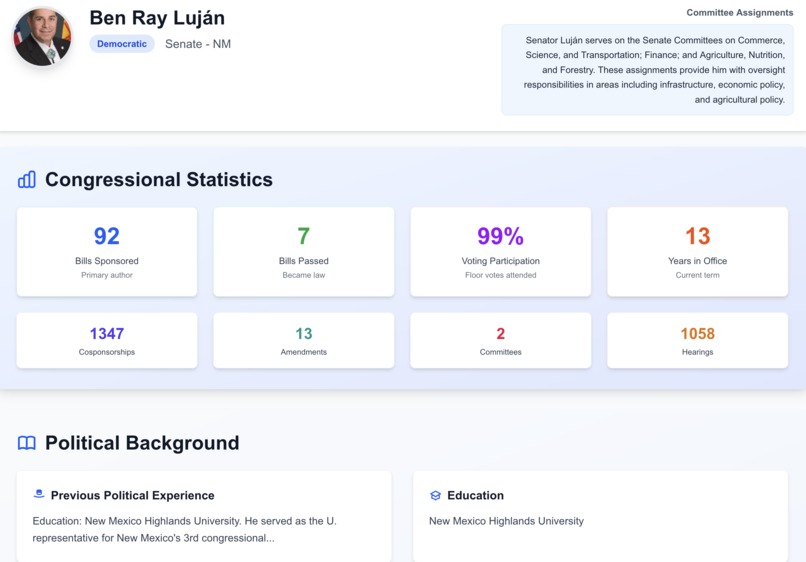Screen dimensions: 806x562
Task: Click the bar chart icon beside Congressional Statistics
Action: (x=27, y=179)
